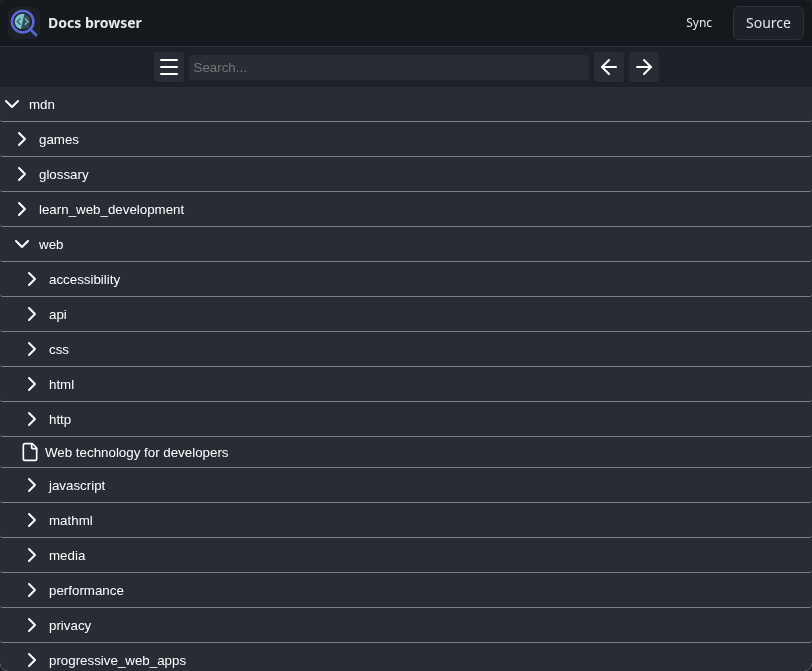Focus the Search input field
Screen dimensions: 812x671
pos(388,67)
